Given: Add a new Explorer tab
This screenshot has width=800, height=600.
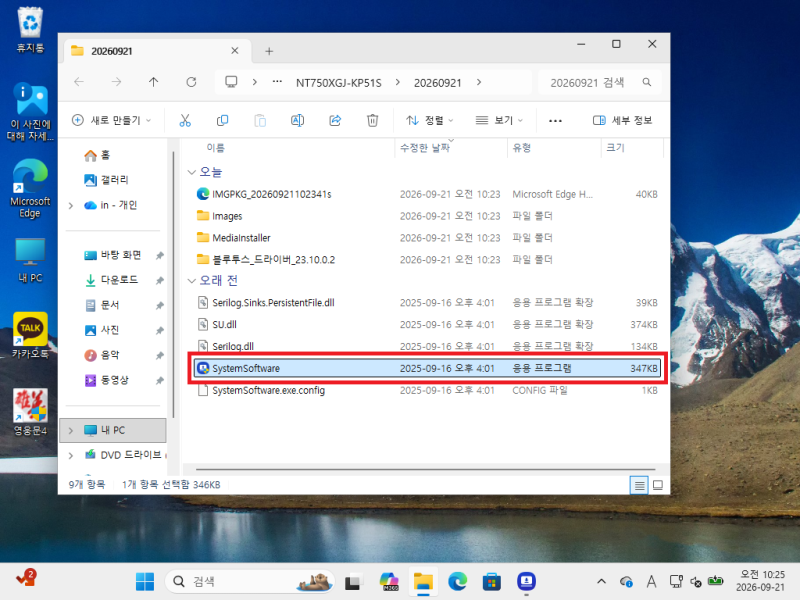Looking at the screenshot, I should click(x=269, y=51).
